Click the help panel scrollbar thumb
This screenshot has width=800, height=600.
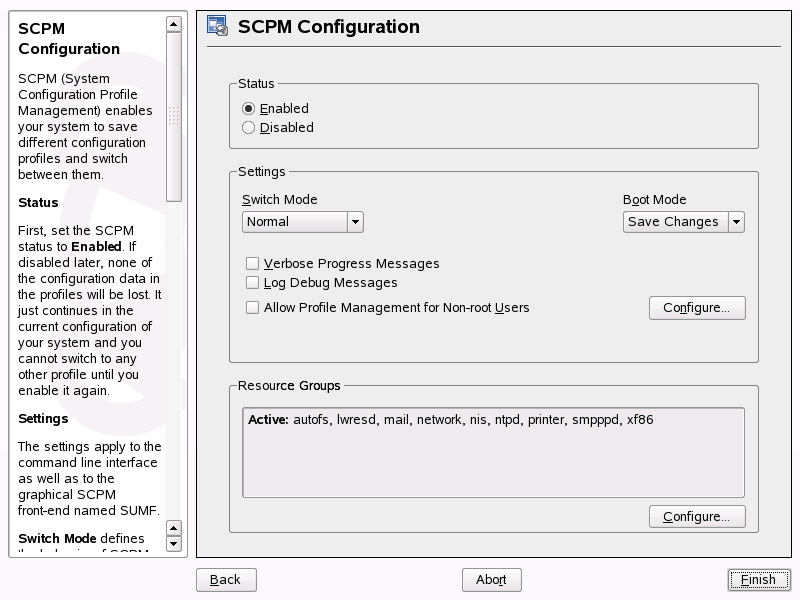point(174,115)
